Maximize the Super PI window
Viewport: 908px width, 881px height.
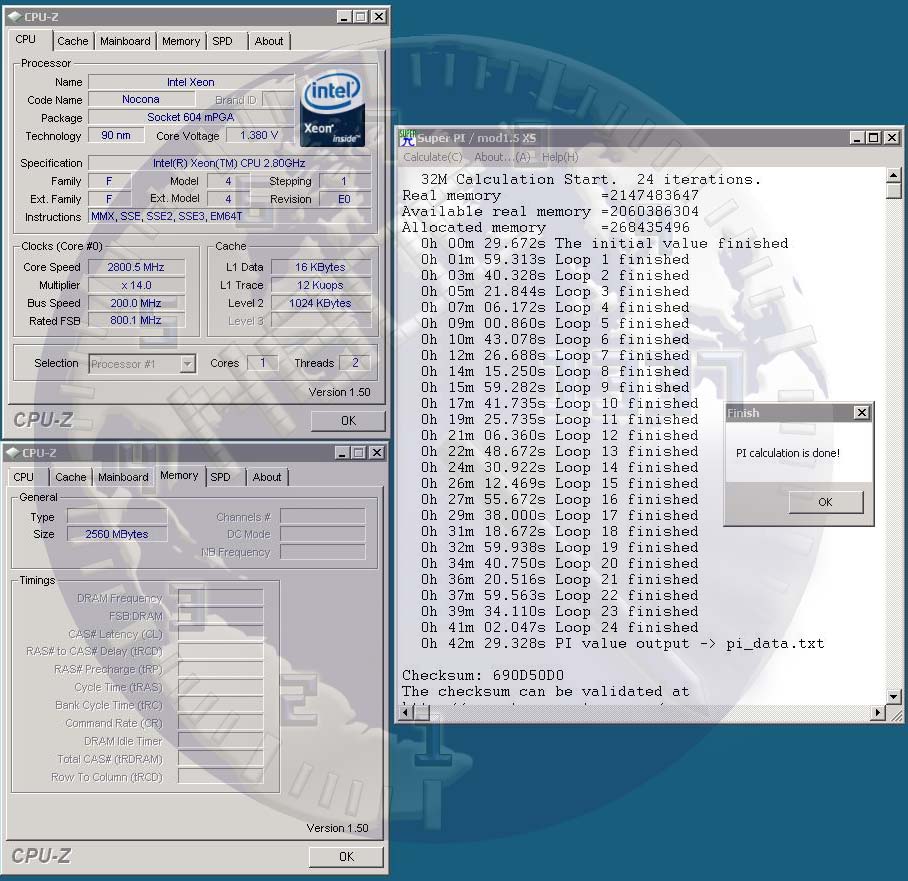click(x=873, y=138)
